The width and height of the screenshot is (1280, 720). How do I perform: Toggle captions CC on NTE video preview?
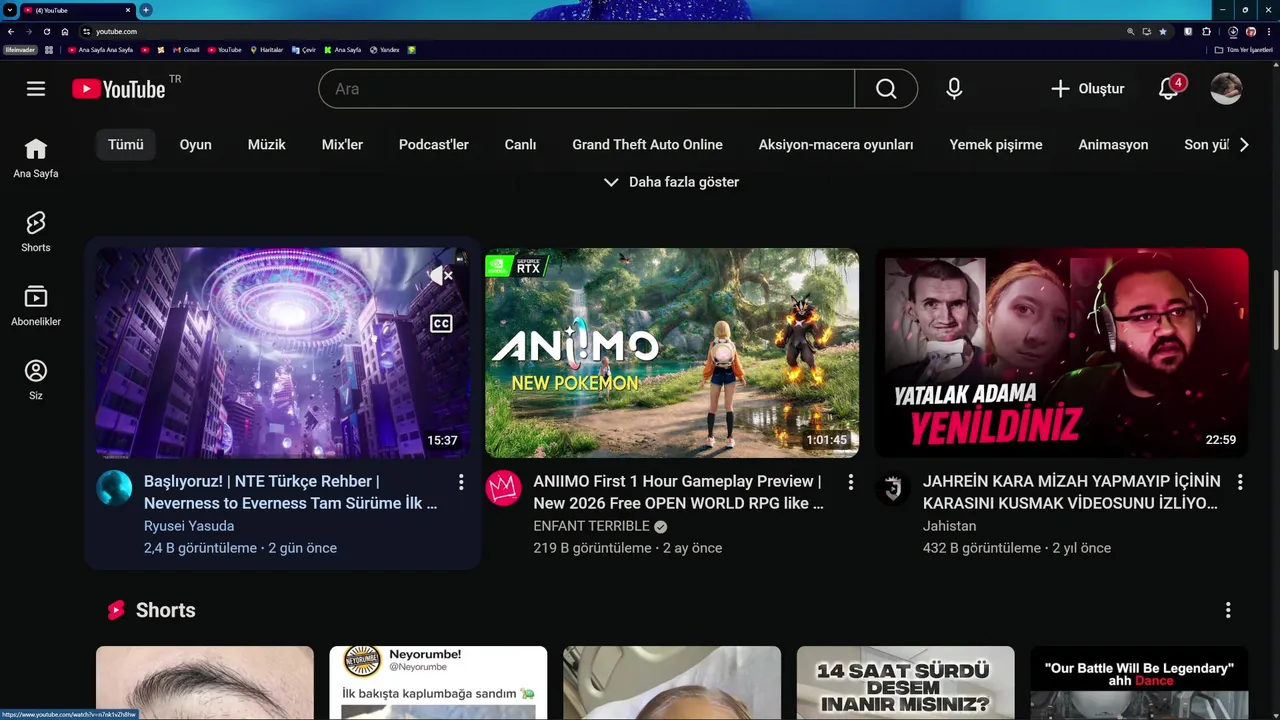pyautogui.click(x=441, y=323)
